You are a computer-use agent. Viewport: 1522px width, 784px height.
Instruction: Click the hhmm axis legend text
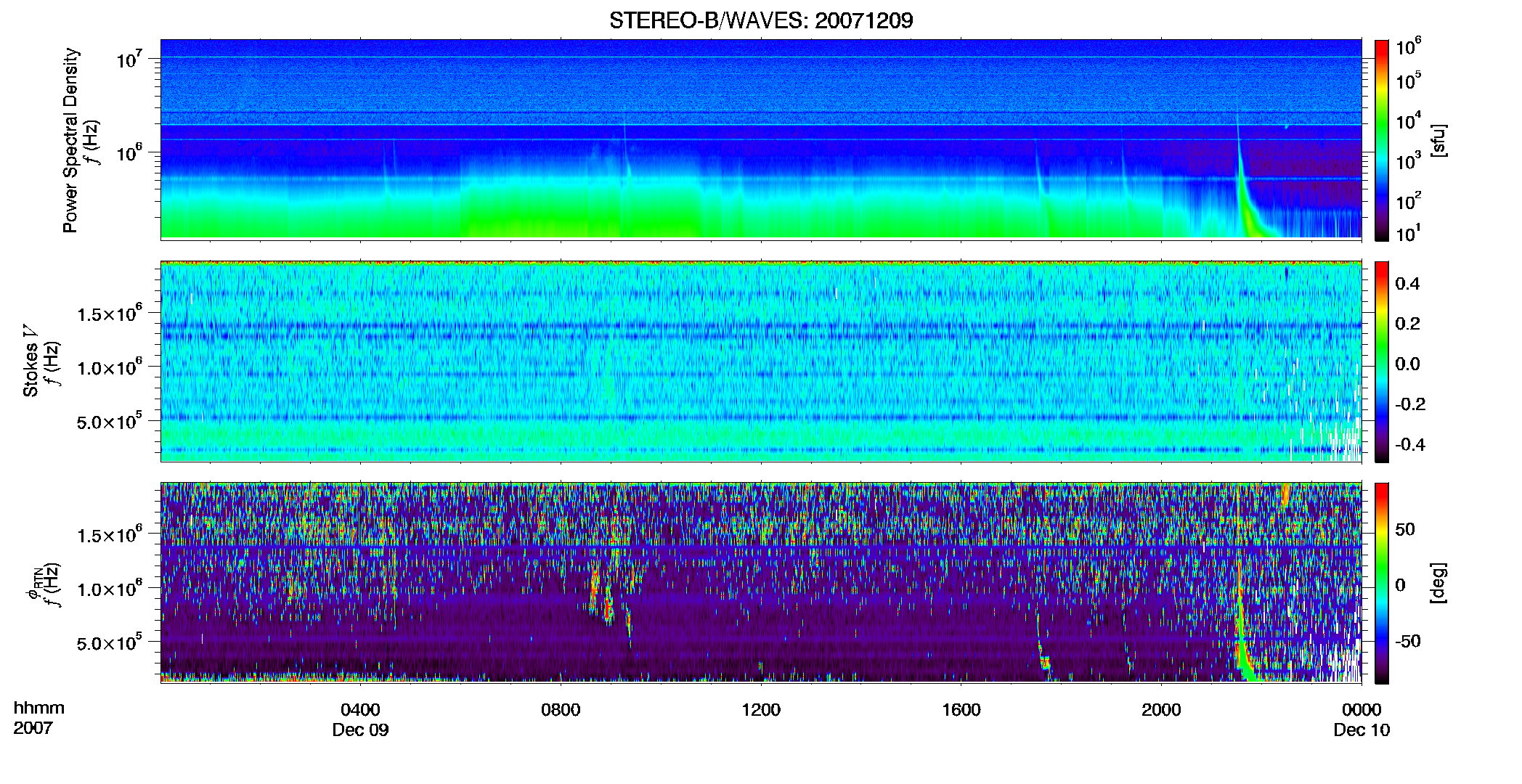[x=39, y=708]
